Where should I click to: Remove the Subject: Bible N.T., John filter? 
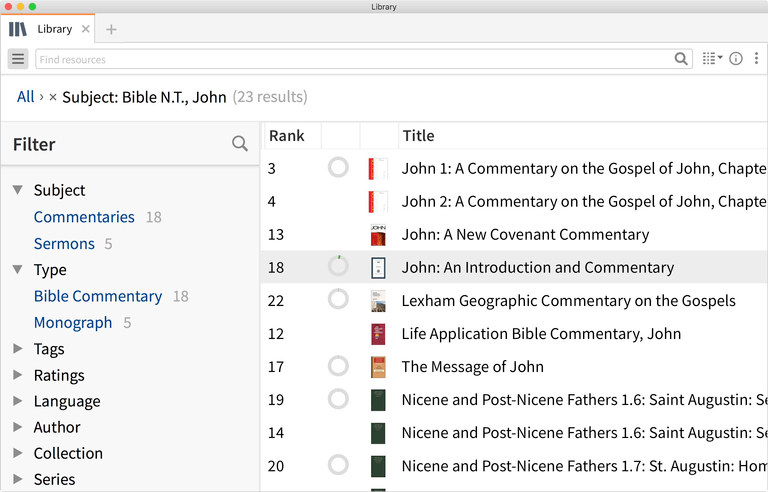click(x=53, y=98)
